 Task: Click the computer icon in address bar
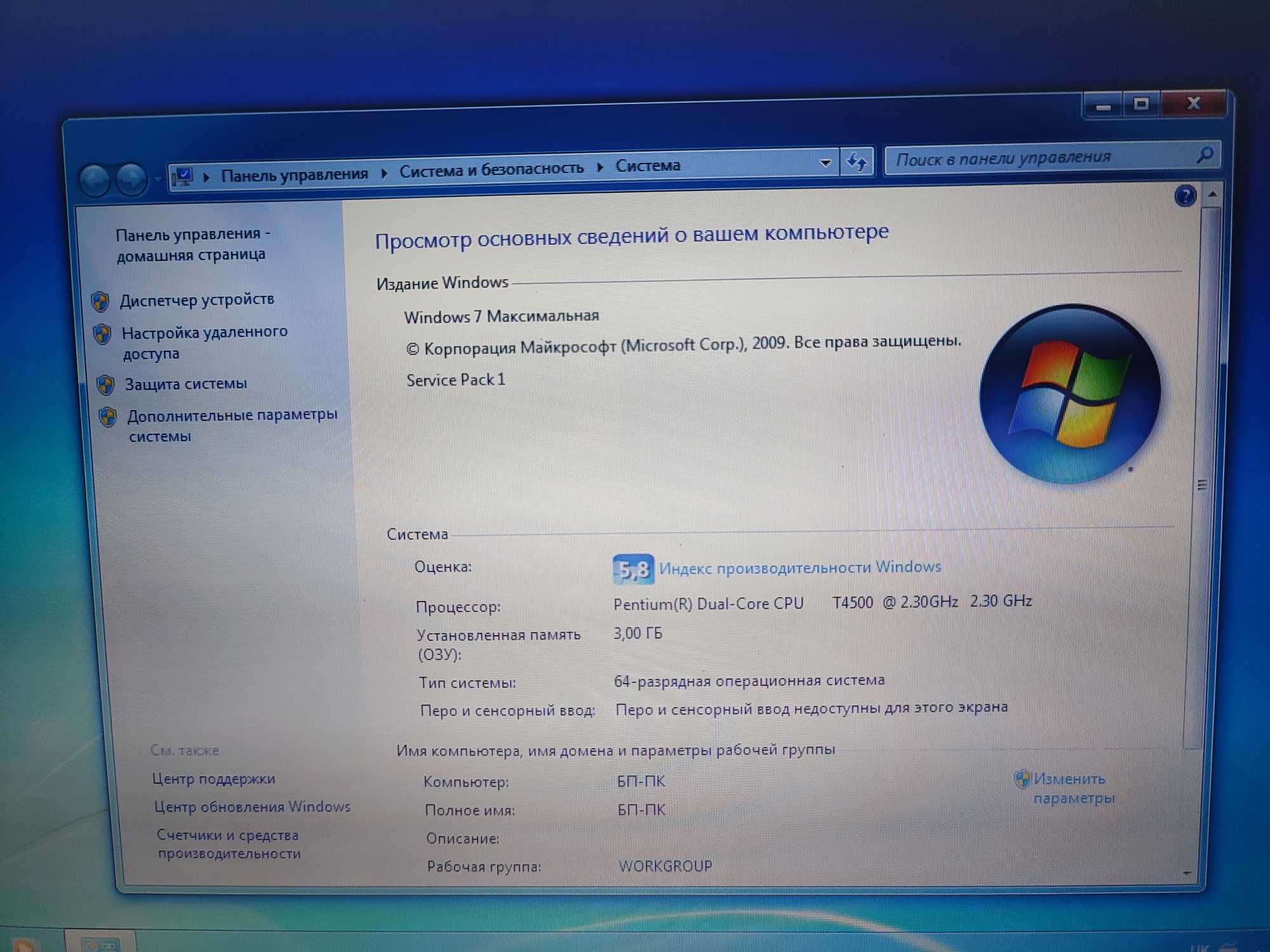(x=184, y=176)
